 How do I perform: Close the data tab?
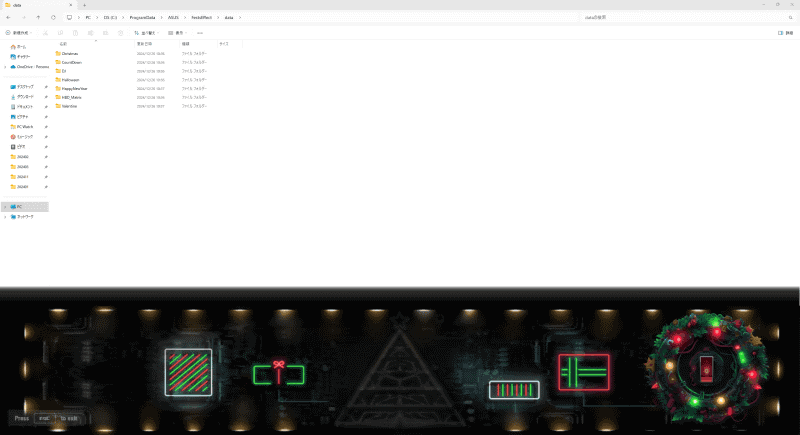coord(70,5)
